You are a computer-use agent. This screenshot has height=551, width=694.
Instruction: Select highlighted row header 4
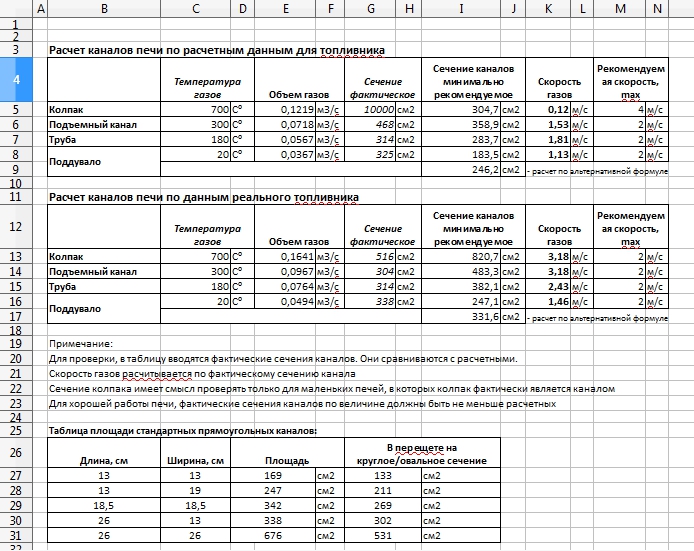click(x=16, y=80)
